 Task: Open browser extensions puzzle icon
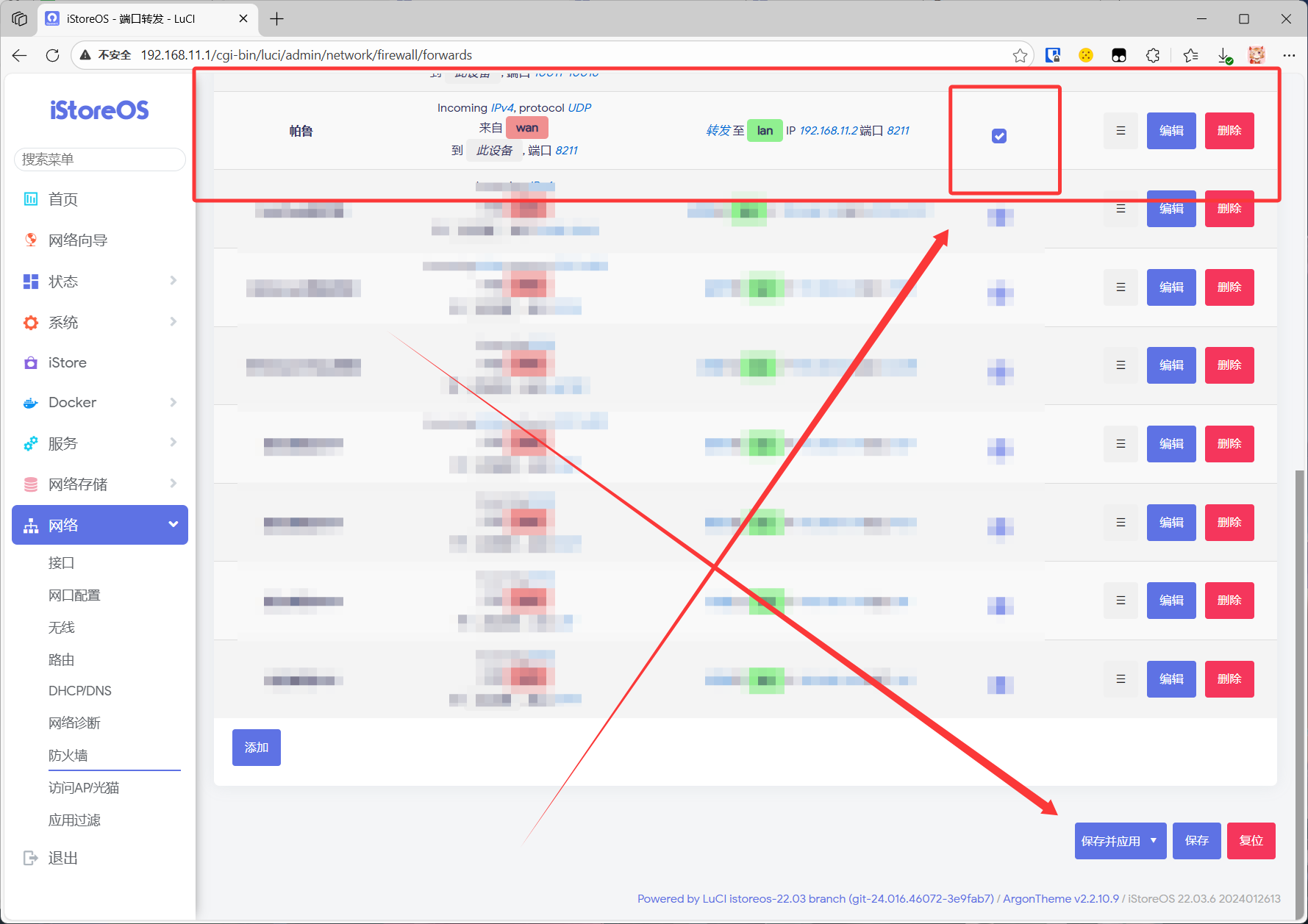[1153, 55]
